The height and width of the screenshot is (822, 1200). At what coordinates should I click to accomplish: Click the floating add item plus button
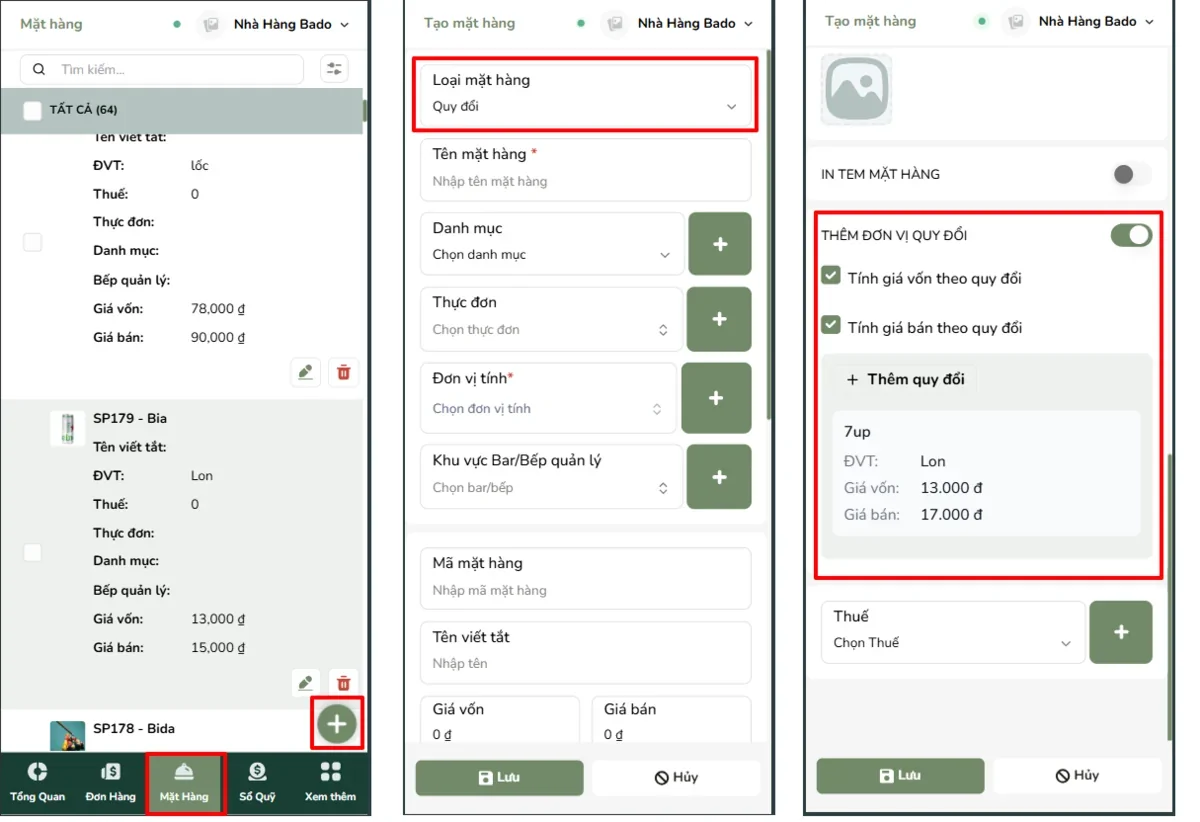338,723
